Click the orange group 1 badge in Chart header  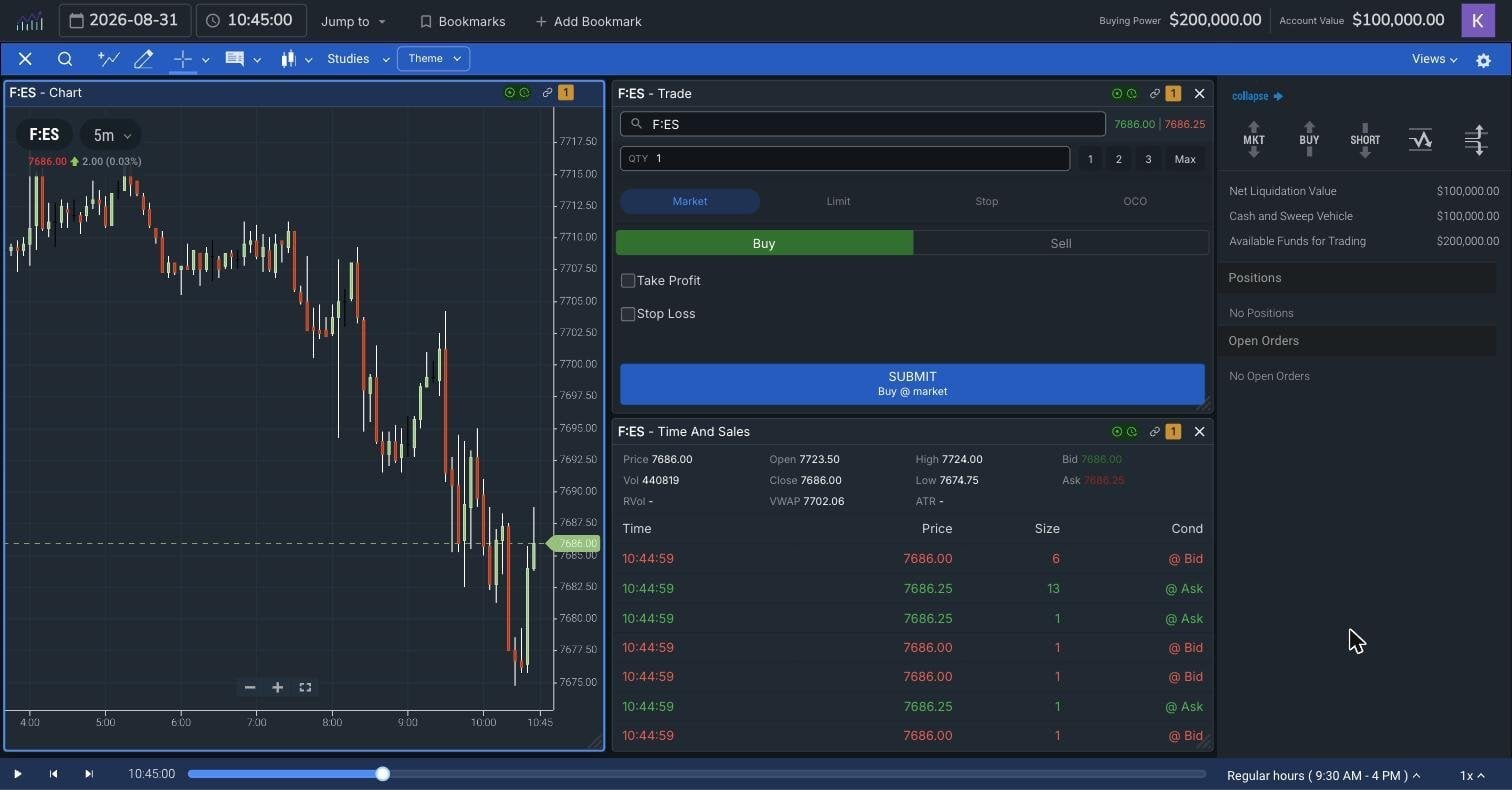pos(566,93)
